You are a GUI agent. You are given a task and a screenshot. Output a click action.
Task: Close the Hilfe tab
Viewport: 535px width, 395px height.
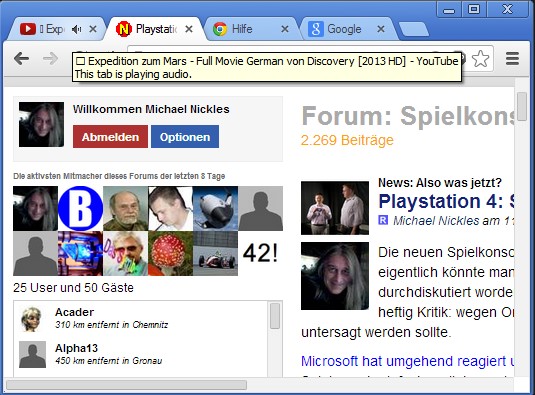tap(285, 29)
